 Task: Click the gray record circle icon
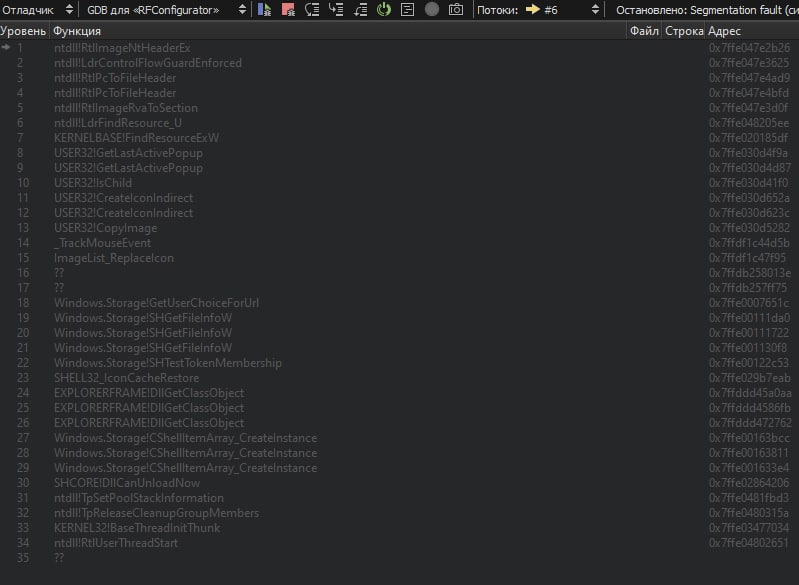[432, 9]
